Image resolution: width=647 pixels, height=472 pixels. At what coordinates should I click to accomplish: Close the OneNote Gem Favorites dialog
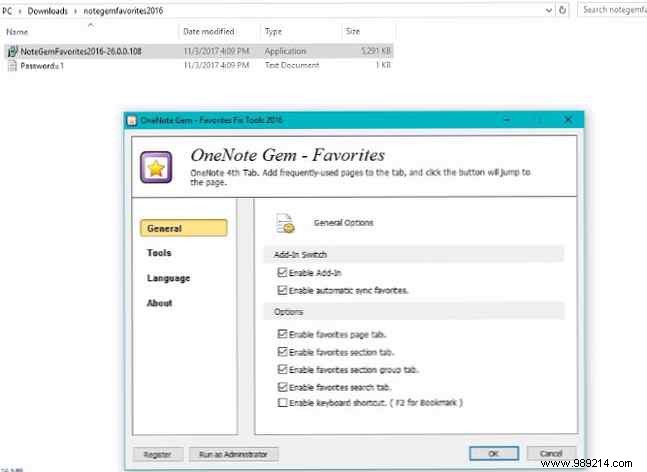pyautogui.click(x=568, y=120)
